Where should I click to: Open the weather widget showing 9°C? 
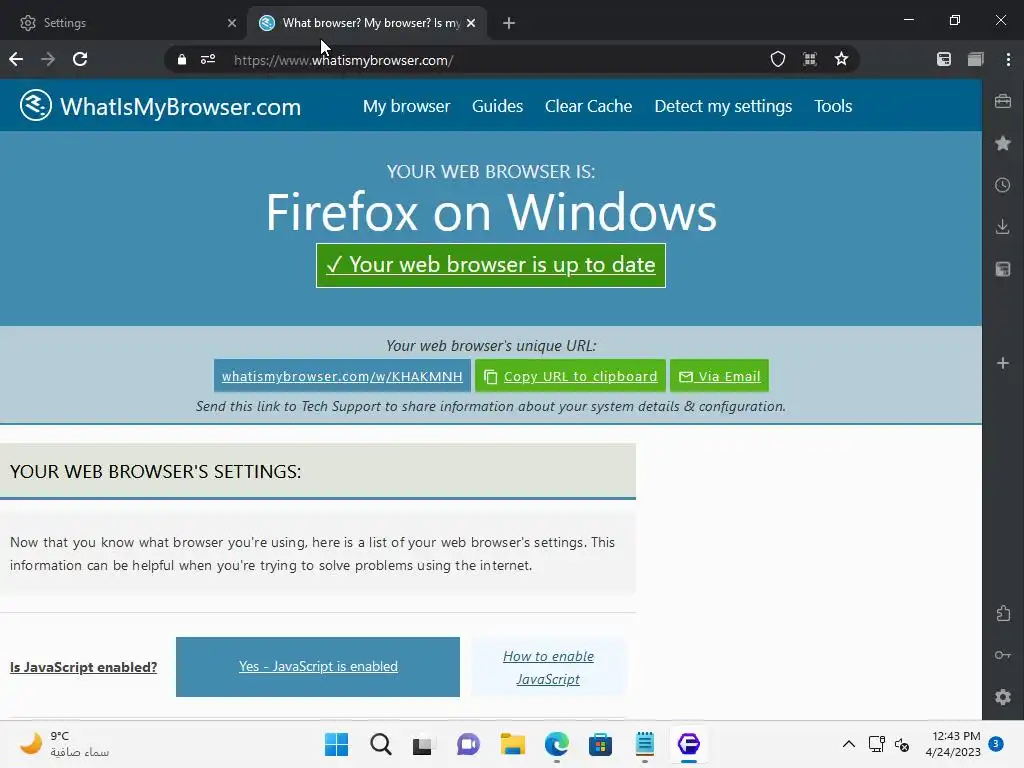(x=63, y=744)
